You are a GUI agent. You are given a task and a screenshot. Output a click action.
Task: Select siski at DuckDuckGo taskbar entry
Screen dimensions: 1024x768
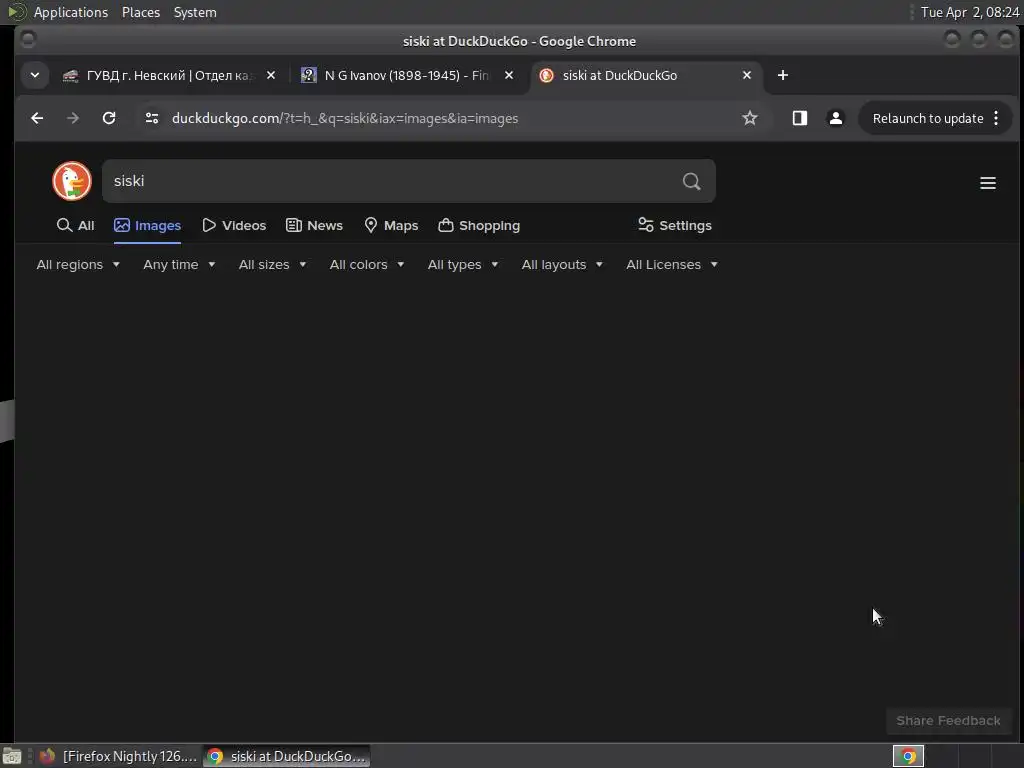coord(287,756)
